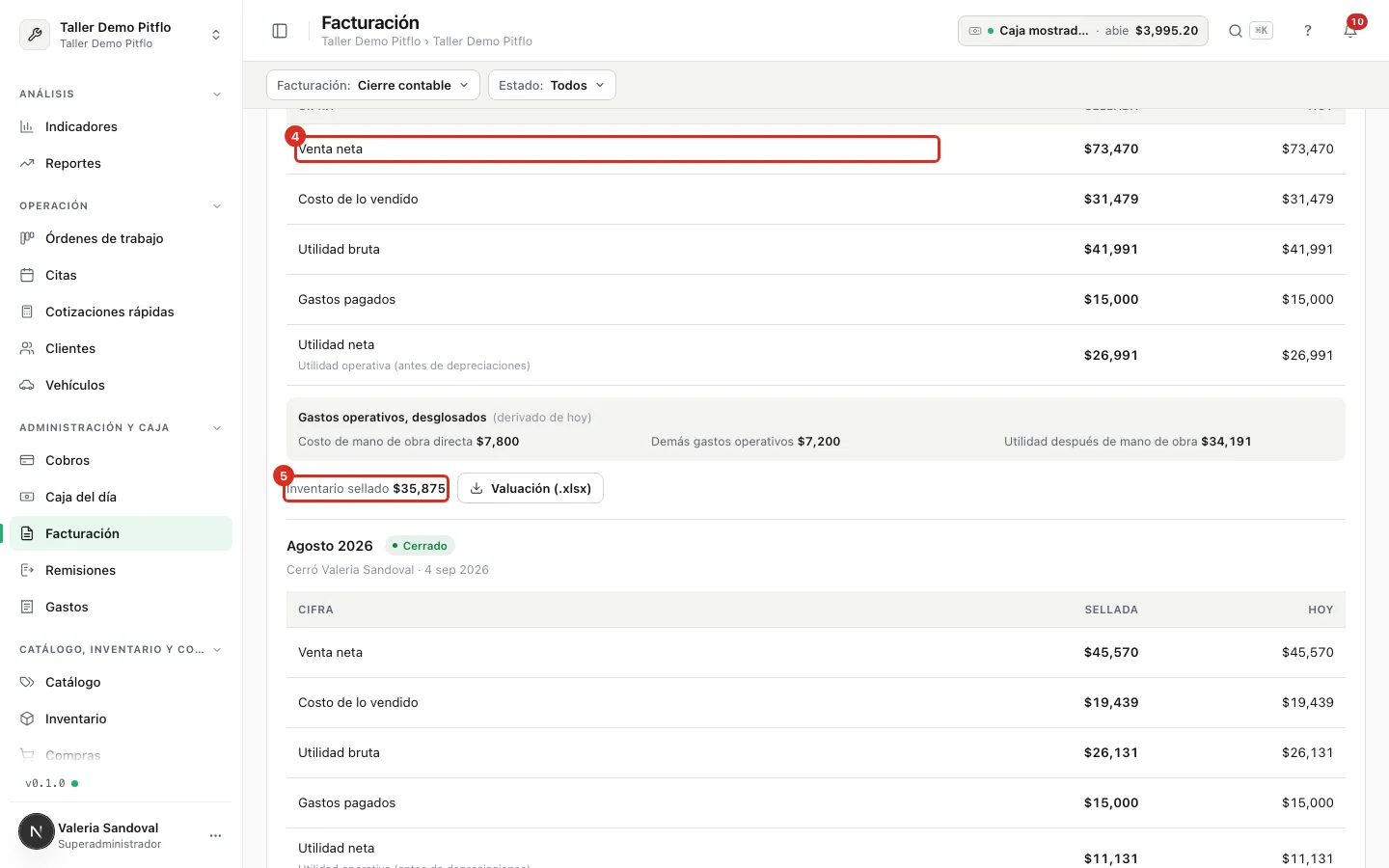Click Costo de mano de obra directa $7,800
The image size is (1389, 868).
coord(409,442)
